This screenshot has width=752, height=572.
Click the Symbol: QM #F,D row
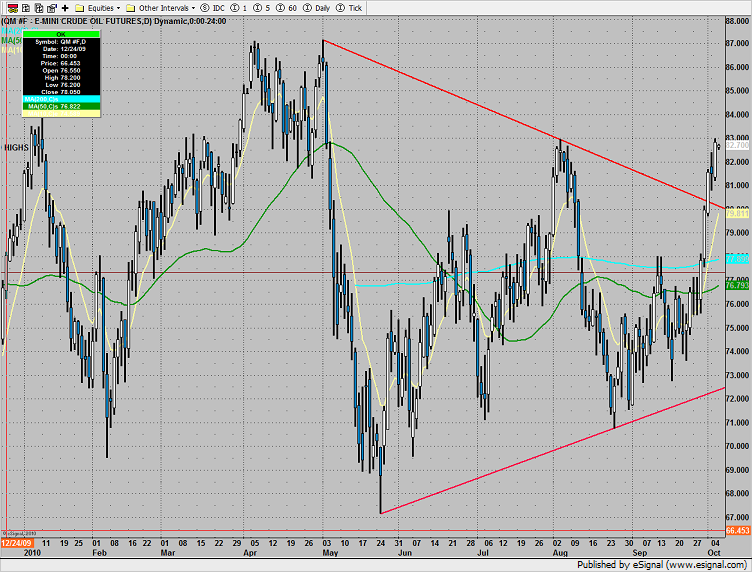coord(61,42)
